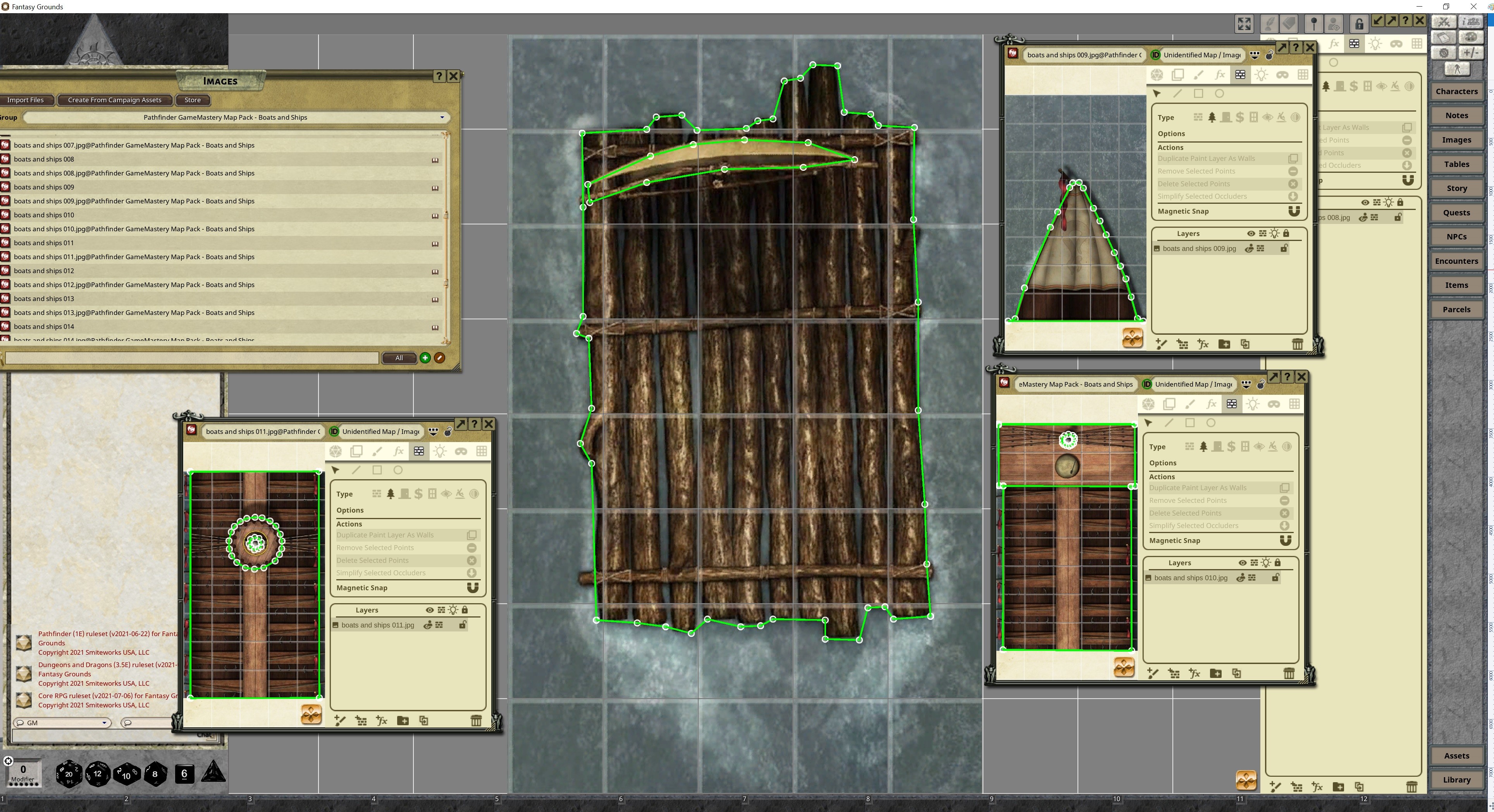Screen dimensions: 1494x812
Task: Select boats and ships 012 in the images list
Action: click(43, 270)
